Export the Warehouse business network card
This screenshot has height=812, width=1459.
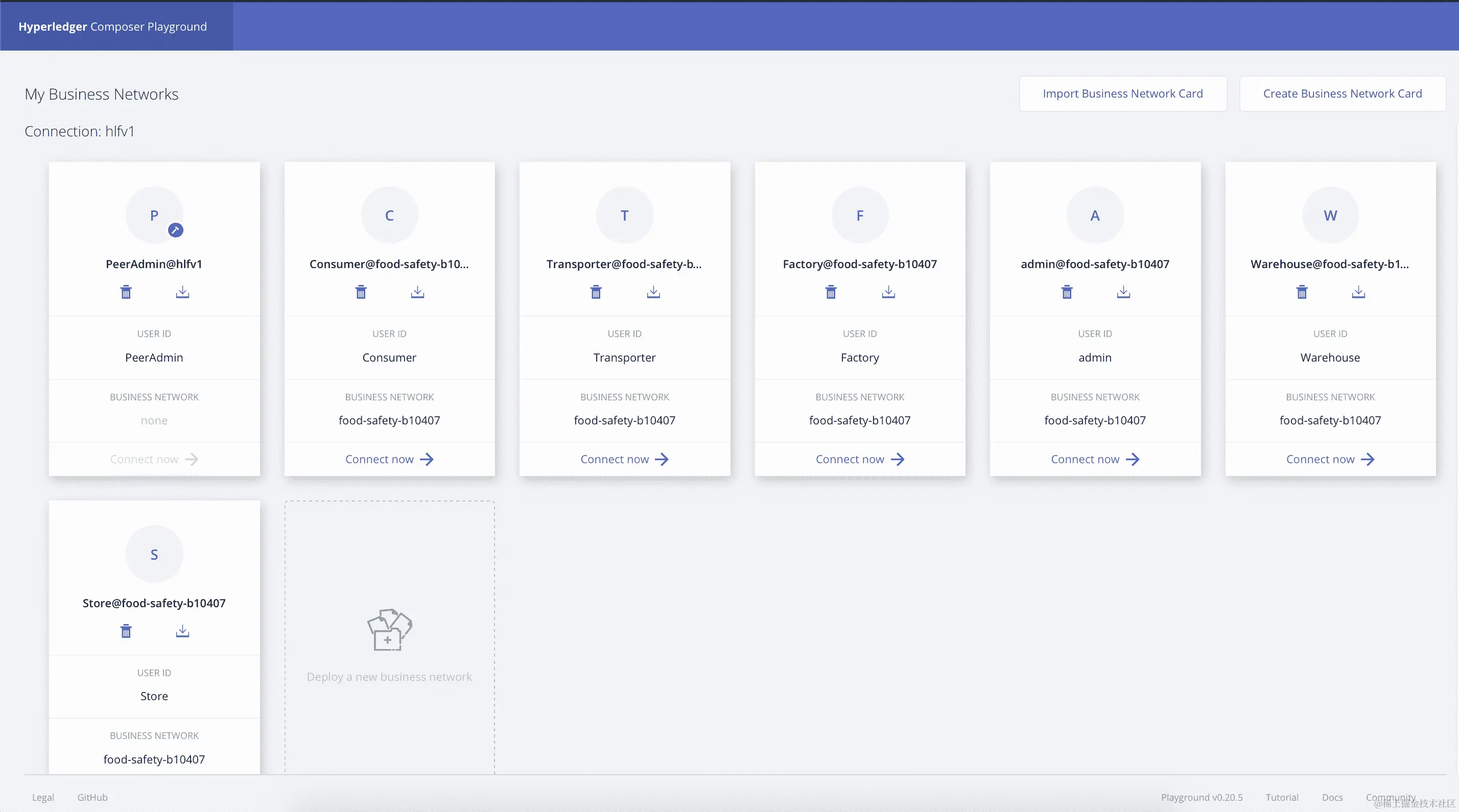pos(1358,292)
